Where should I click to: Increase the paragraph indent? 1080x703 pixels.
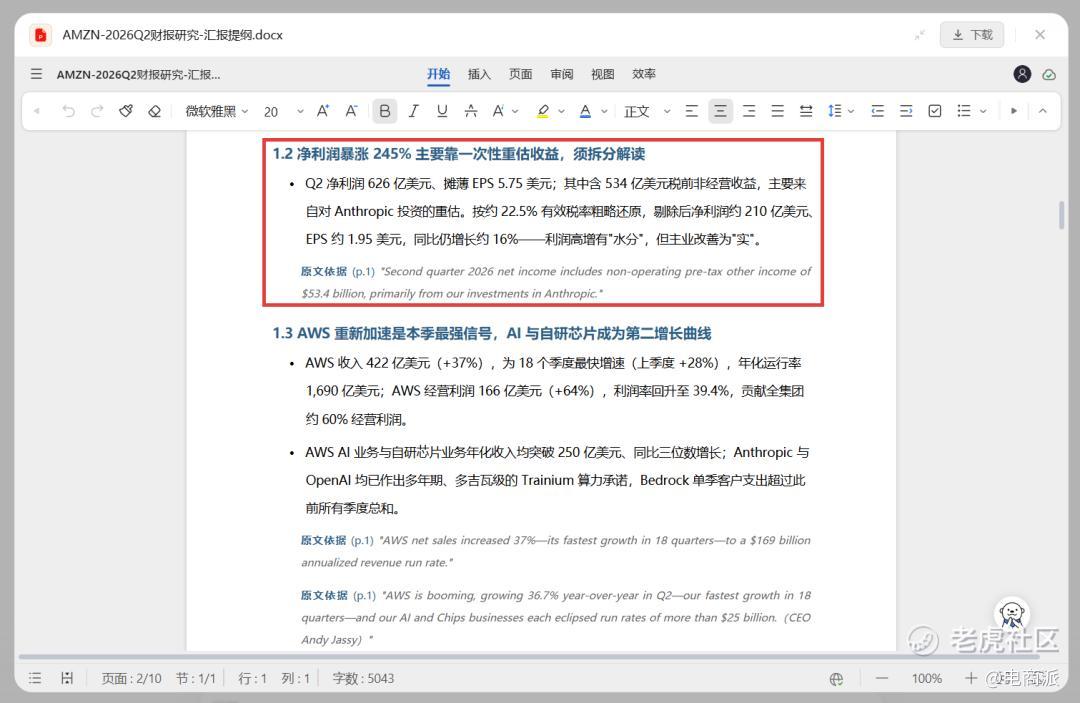click(906, 111)
